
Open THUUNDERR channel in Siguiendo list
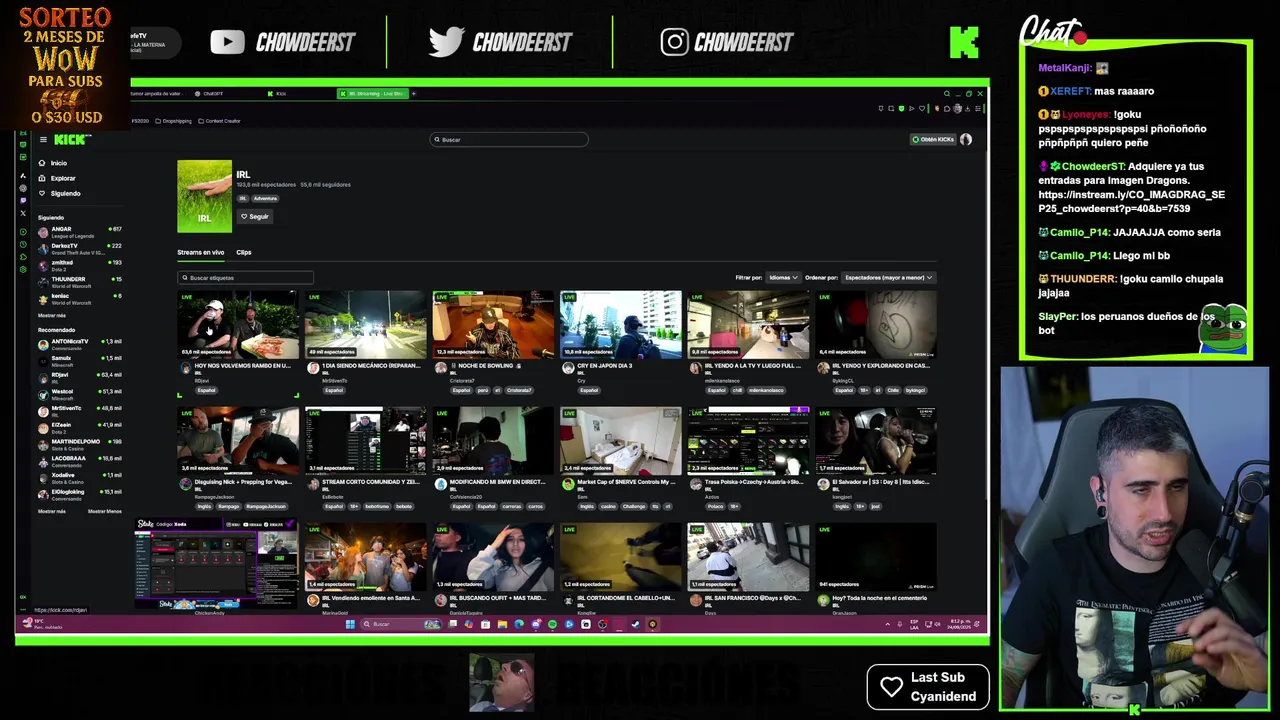coord(79,282)
